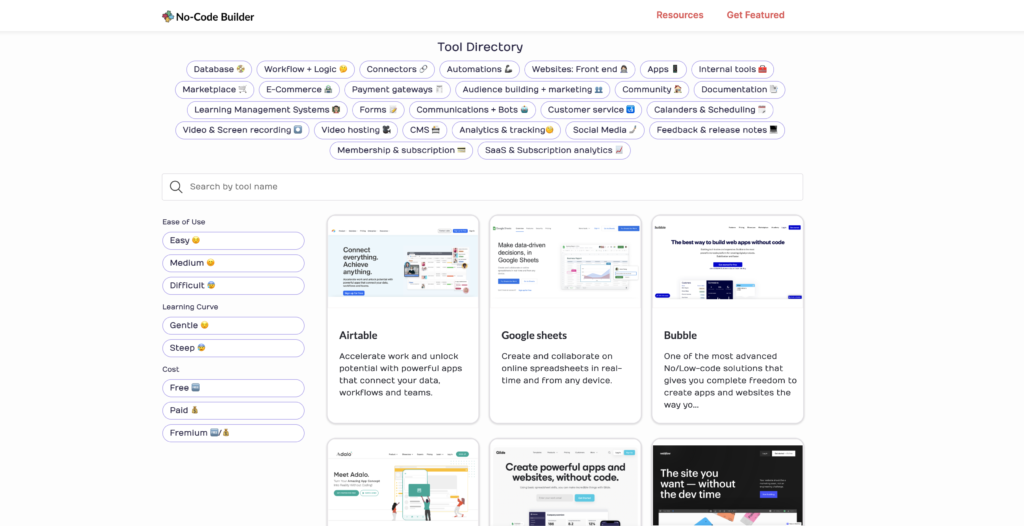
Task: Select the Free cost filter
Action: pos(233,388)
